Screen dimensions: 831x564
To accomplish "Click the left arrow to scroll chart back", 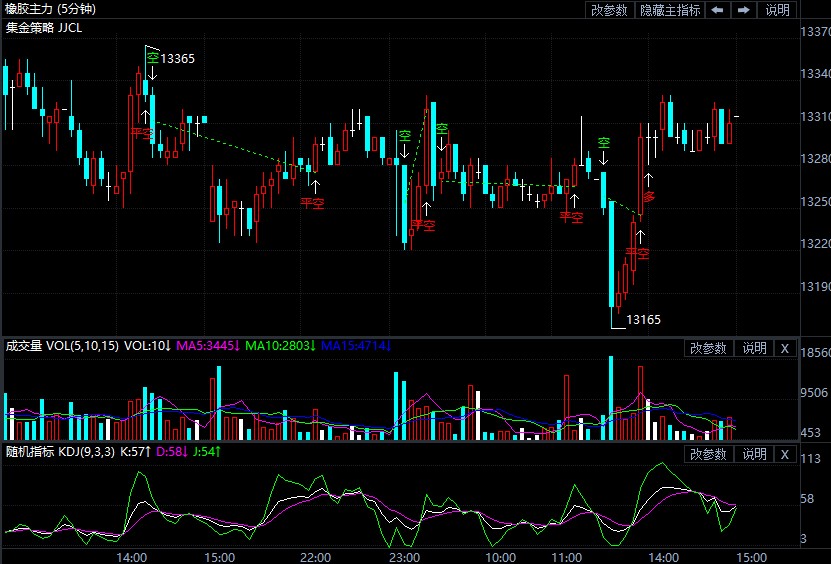I will coord(717,10).
